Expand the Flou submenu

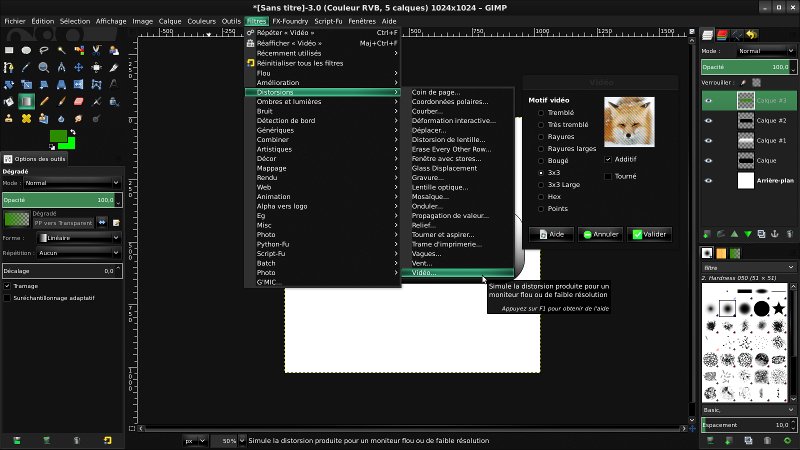coord(323,73)
